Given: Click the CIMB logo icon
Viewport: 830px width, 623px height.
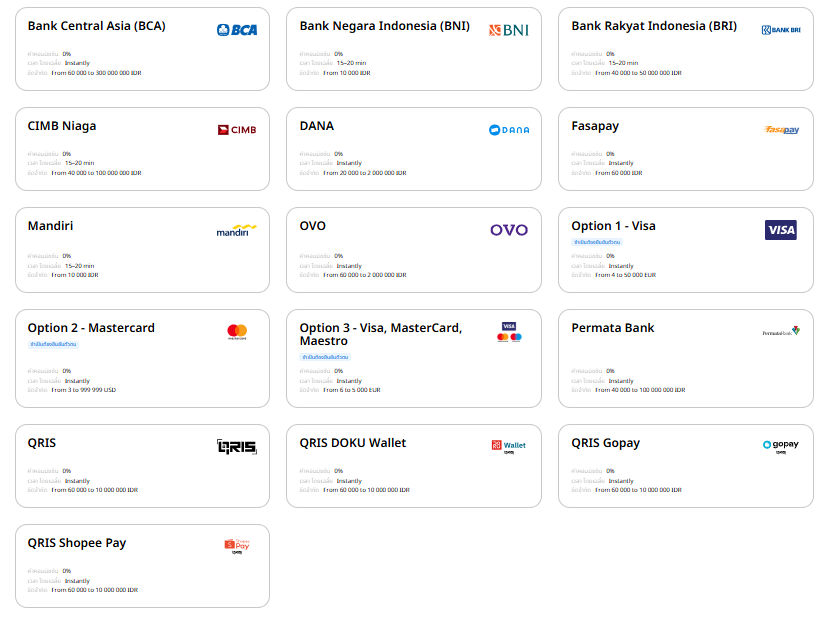Looking at the screenshot, I should point(237,130).
